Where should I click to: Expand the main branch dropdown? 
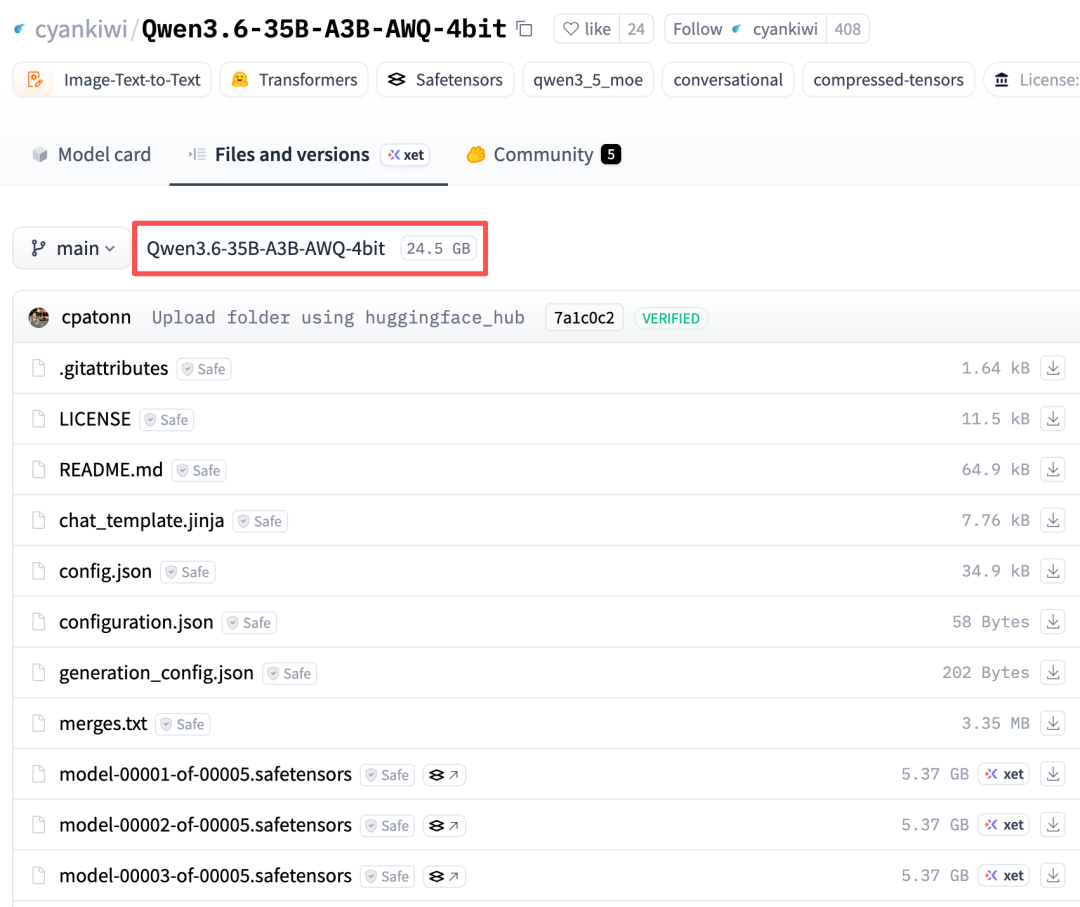pyautogui.click(x=72, y=248)
